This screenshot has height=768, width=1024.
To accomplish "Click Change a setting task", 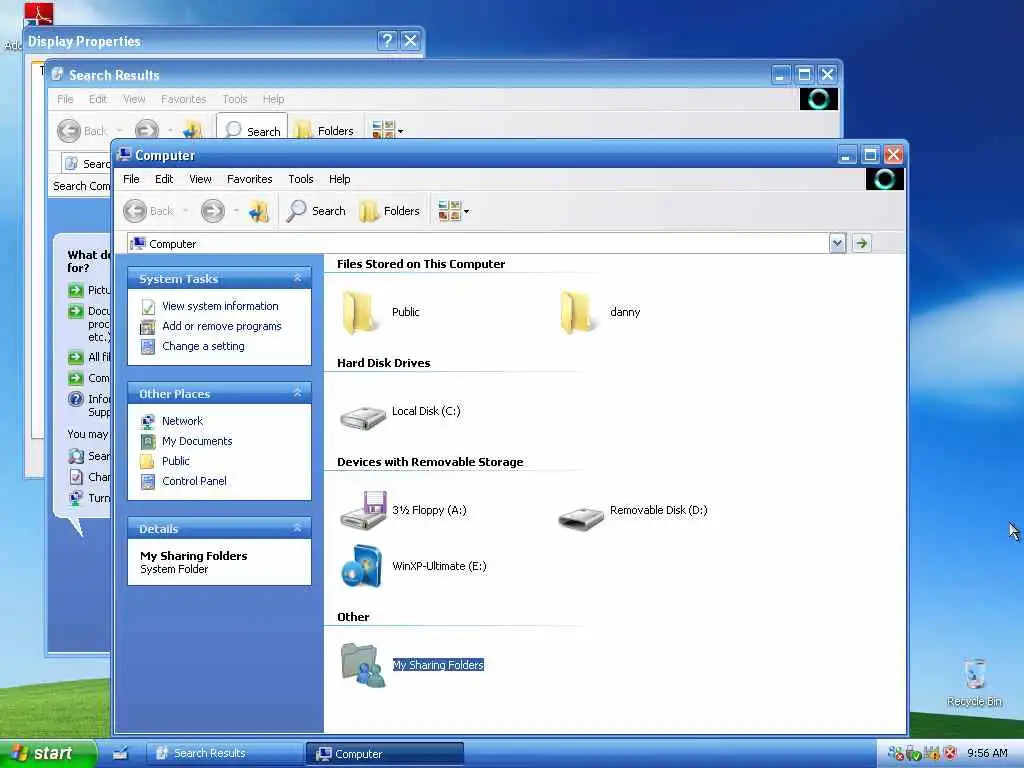I will tap(203, 346).
